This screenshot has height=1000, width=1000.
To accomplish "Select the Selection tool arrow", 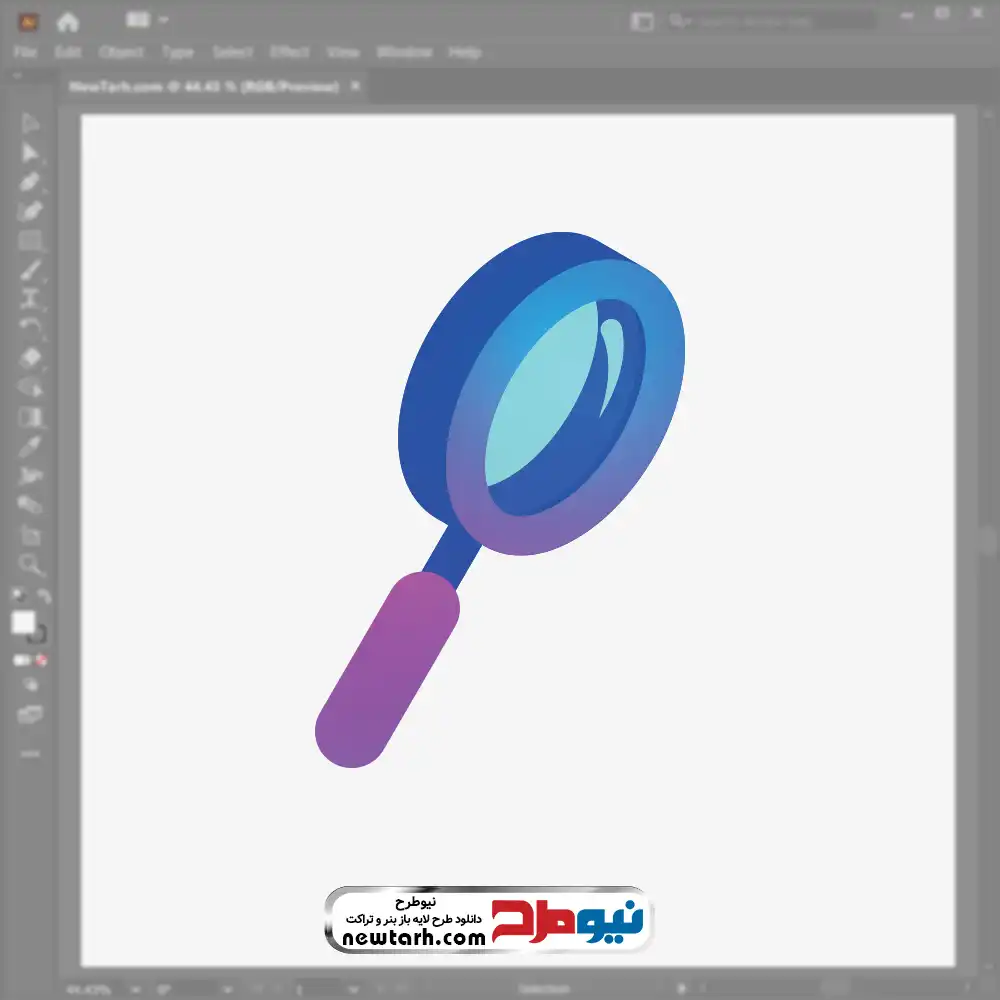I will coord(30,123).
